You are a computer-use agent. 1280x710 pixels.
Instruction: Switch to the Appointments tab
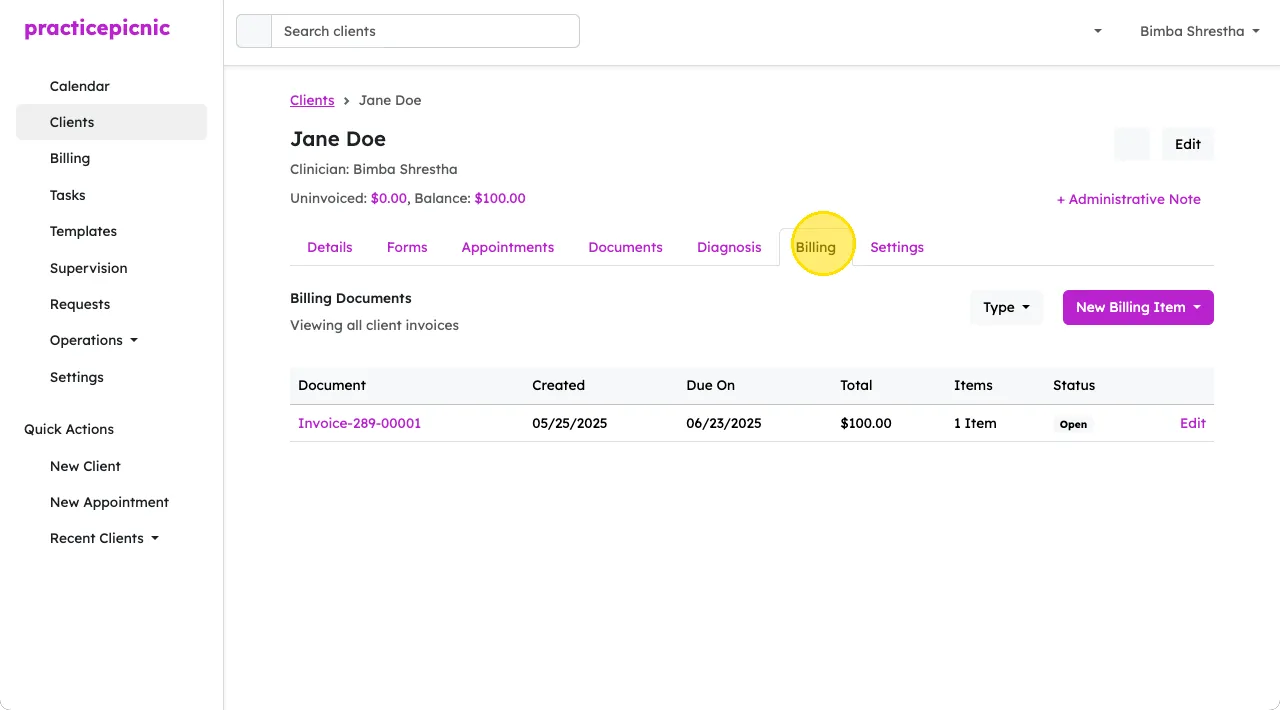click(508, 247)
